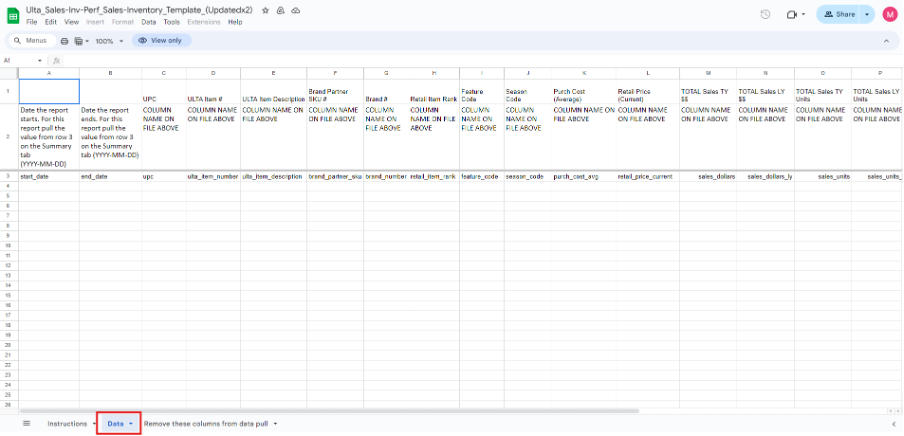Image resolution: width=904 pixels, height=436 pixels.
Task: Expand the 100% zoom dropdown
Action: click(x=121, y=41)
